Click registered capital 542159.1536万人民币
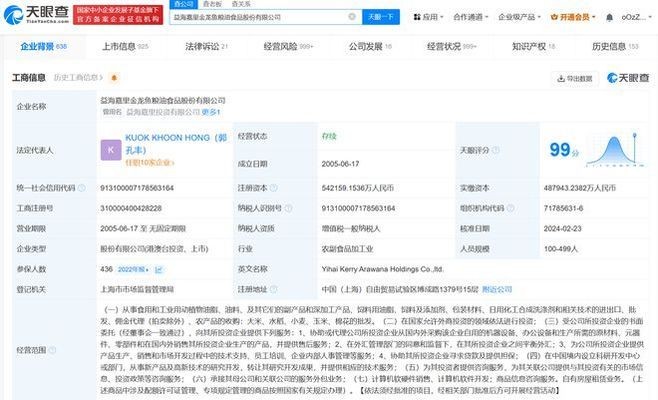658x400 pixels. [358, 188]
